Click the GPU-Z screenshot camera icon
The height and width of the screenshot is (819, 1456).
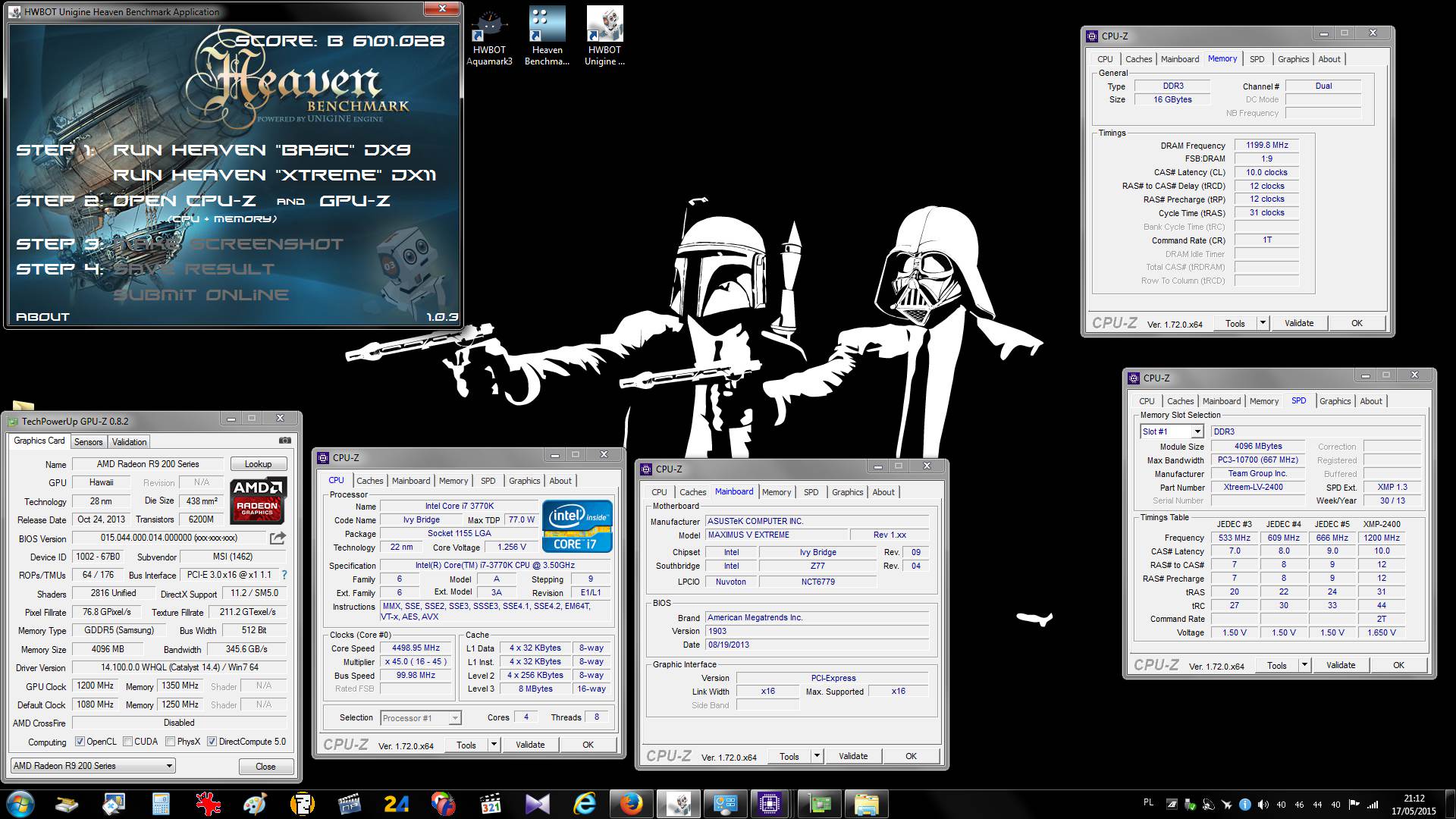coord(284,441)
